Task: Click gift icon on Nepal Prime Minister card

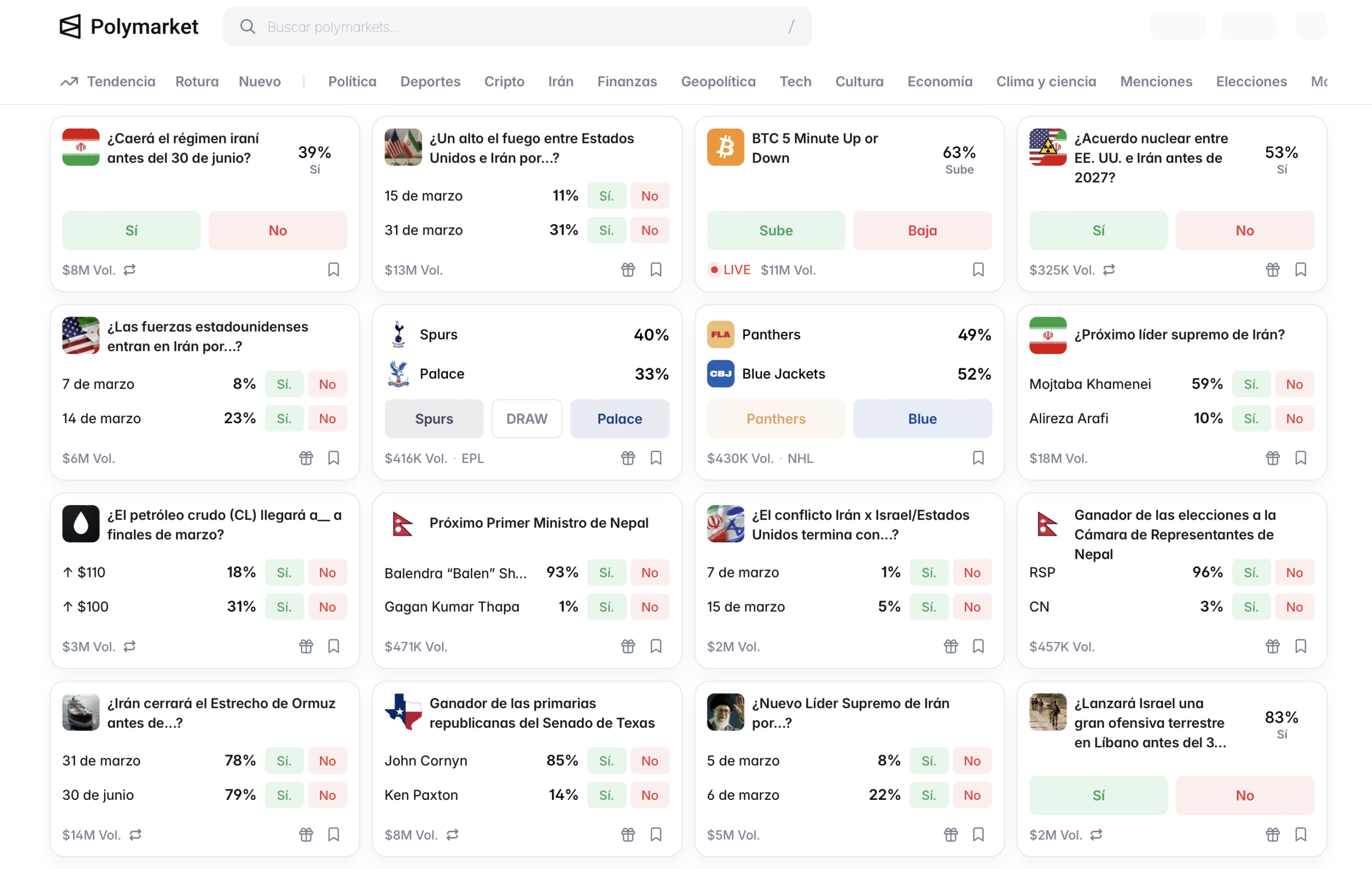Action: pos(627,646)
